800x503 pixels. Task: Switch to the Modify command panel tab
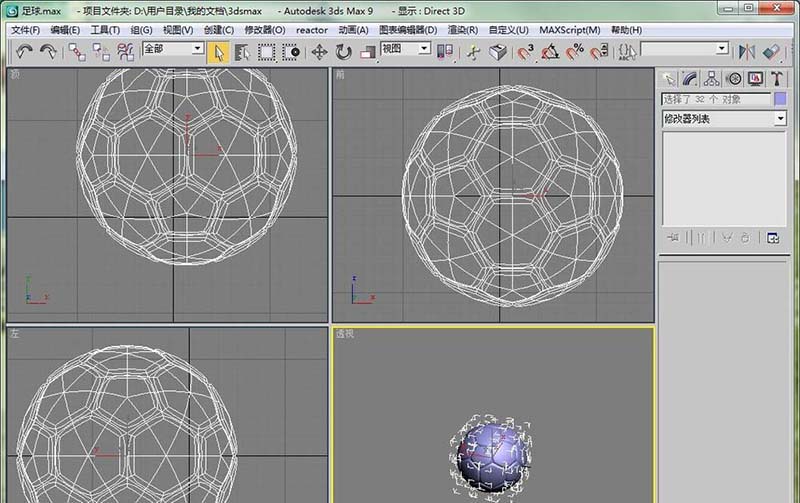point(690,79)
